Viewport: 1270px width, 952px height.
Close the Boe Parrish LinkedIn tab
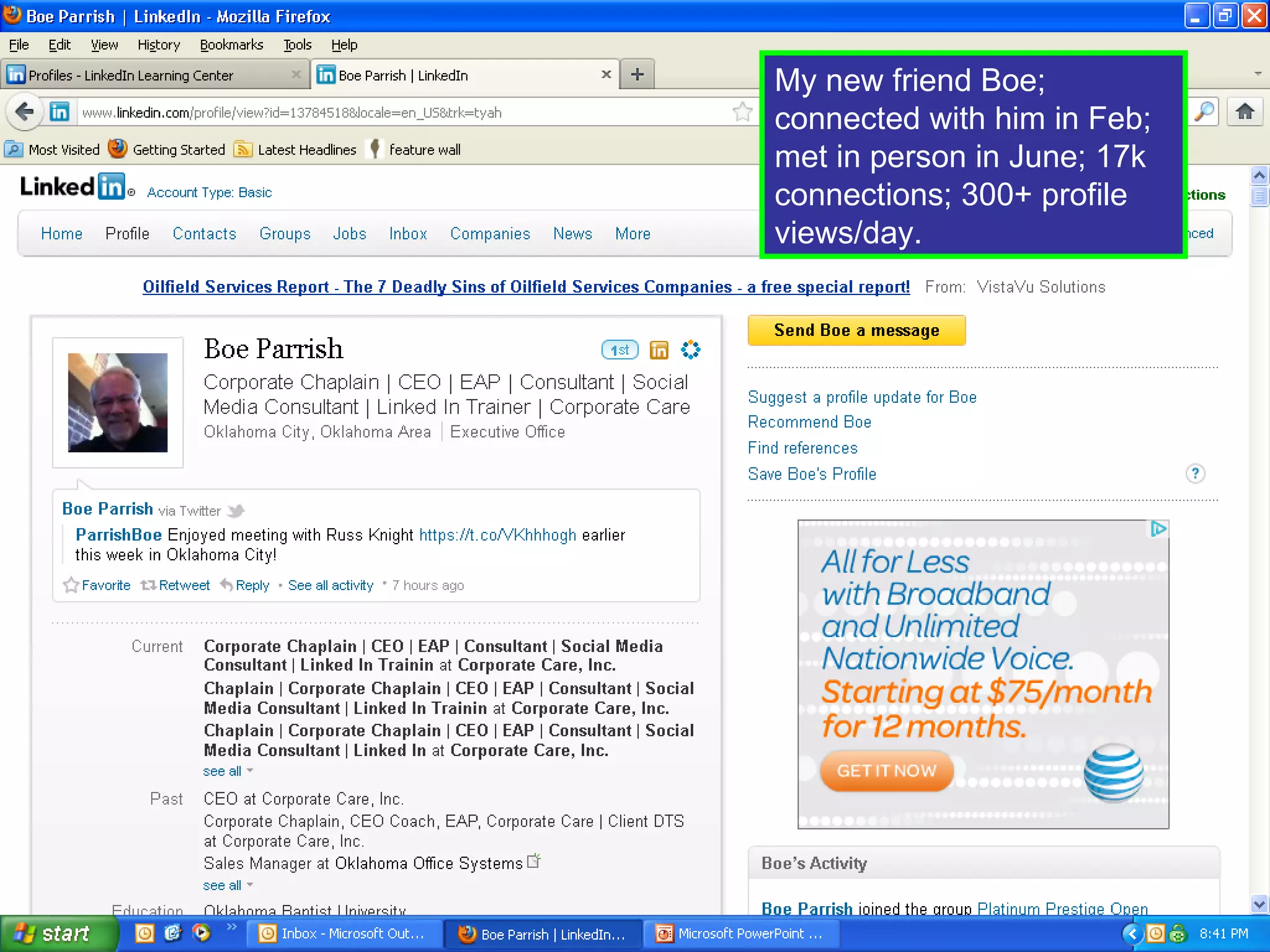pyautogui.click(x=606, y=74)
